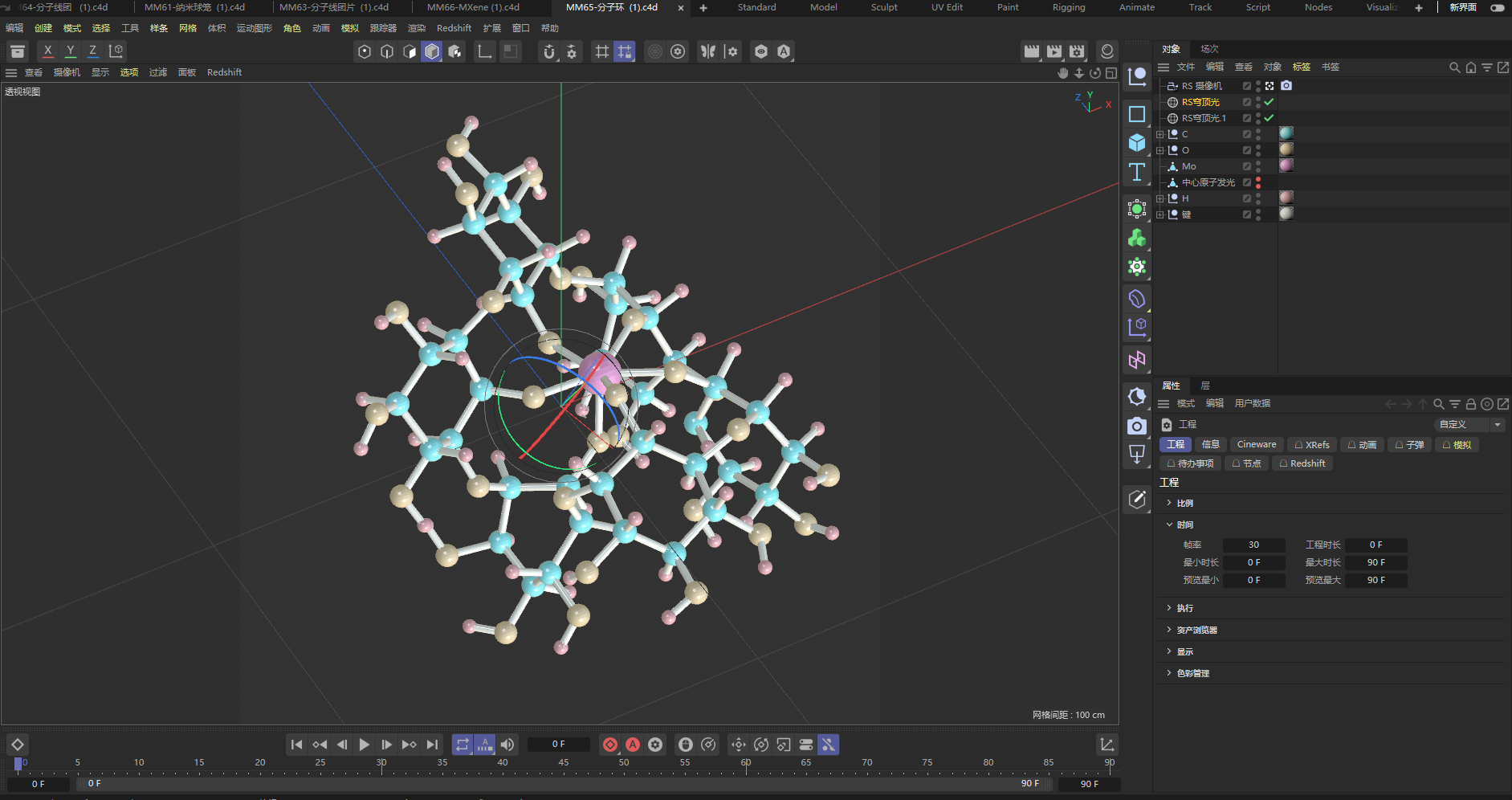Select model mode cube icon
Image resolution: width=1512 pixels, height=800 pixels.
432,51
